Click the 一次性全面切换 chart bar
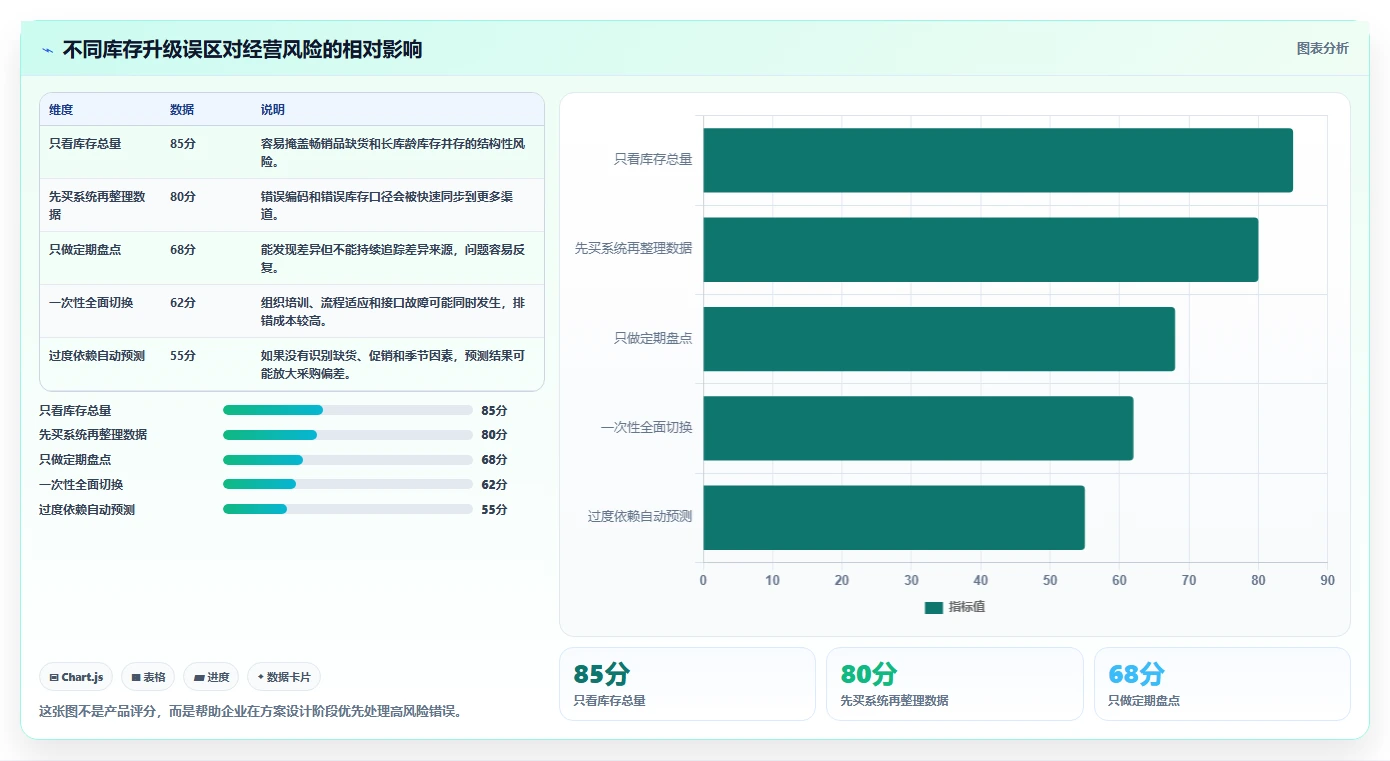Screen dimensions: 1390x761 point(918,428)
